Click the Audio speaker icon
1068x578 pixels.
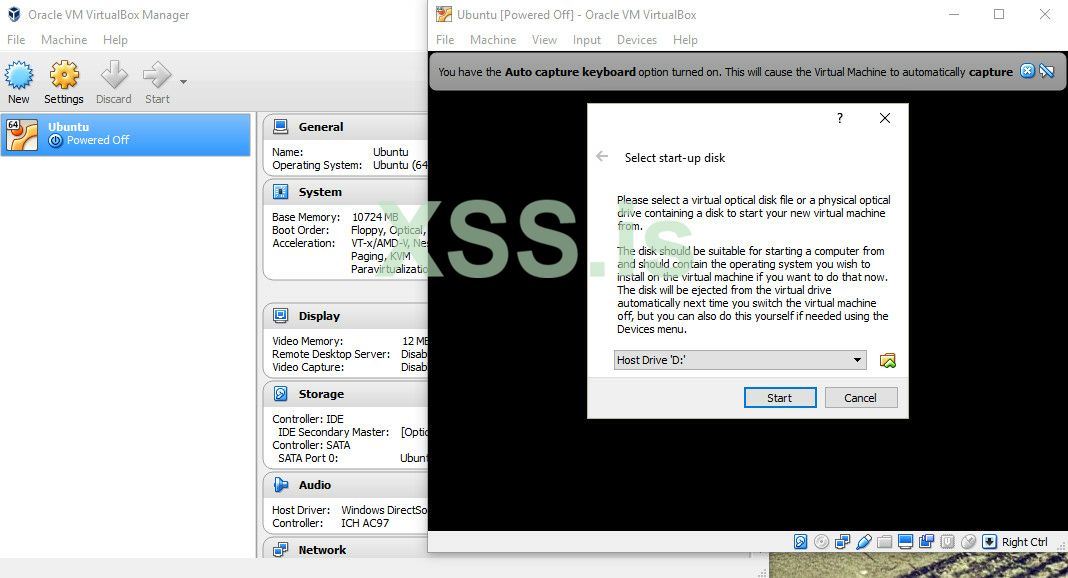click(280, 485)
